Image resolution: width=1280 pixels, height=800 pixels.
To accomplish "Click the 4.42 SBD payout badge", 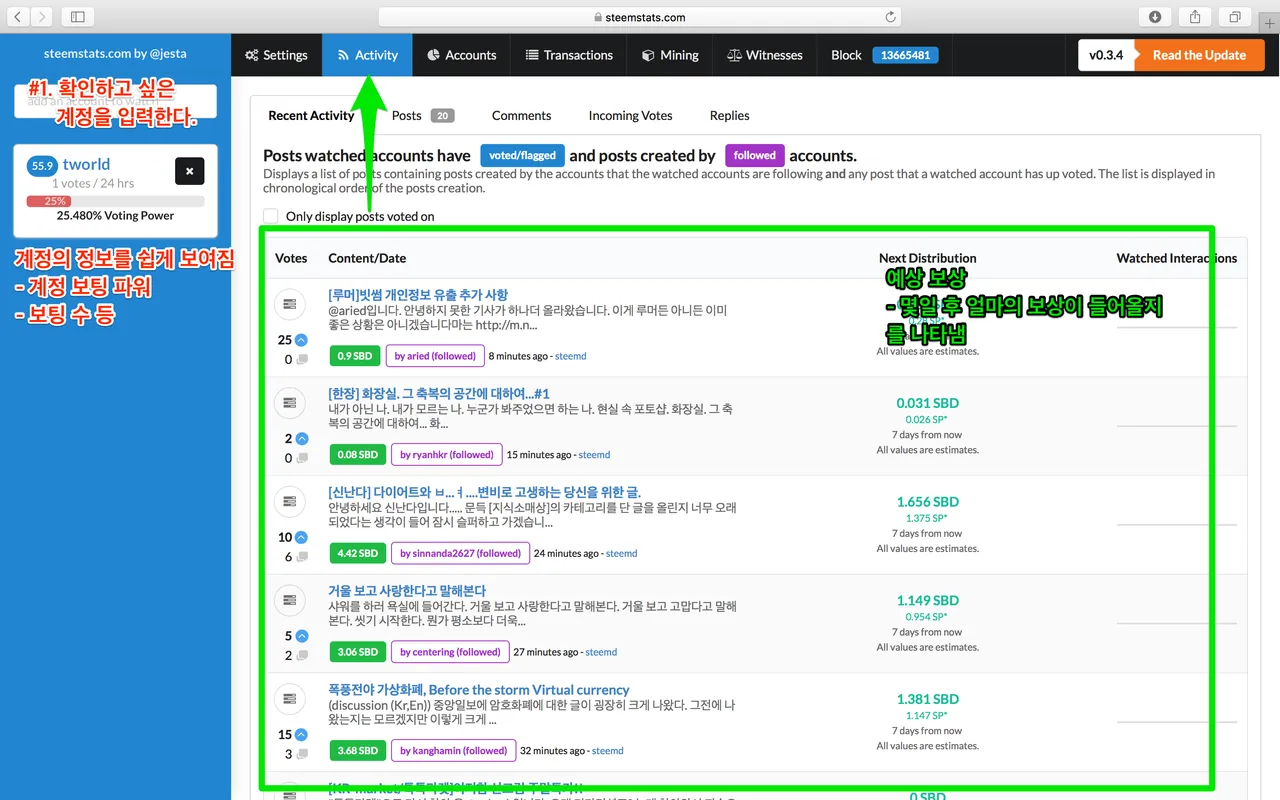I will coord(358,553).
